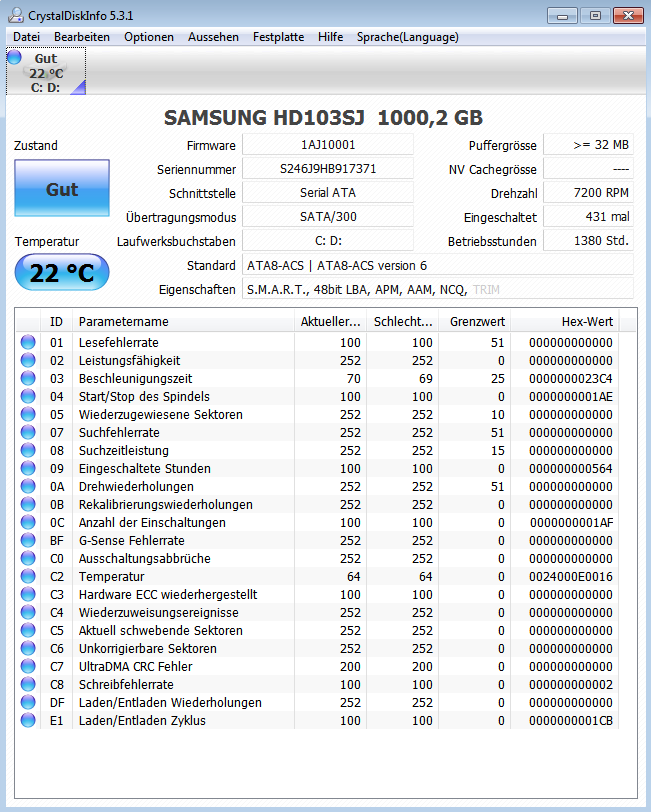Click the status orb for Start/Stop des Spindels
651x812 pixels.
pos(28,396)
